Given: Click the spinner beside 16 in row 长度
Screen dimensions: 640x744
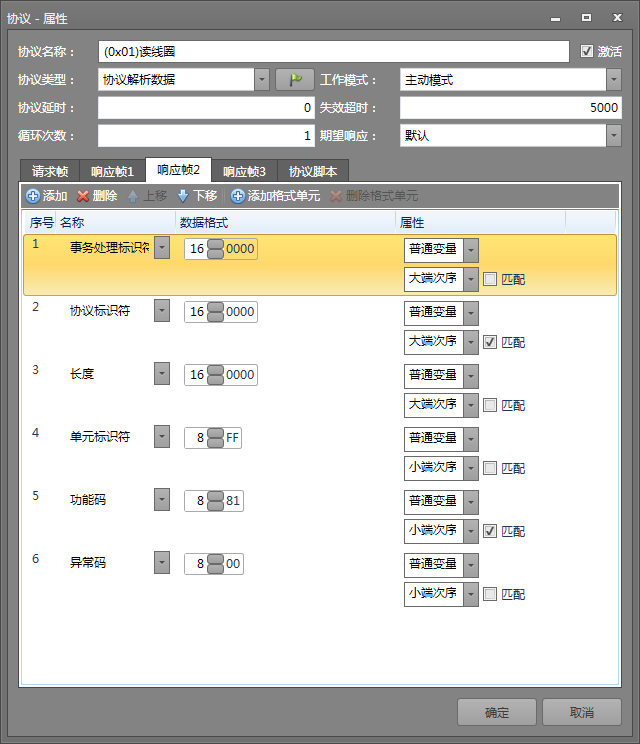Looking at the screenshot, I should 215,375.
